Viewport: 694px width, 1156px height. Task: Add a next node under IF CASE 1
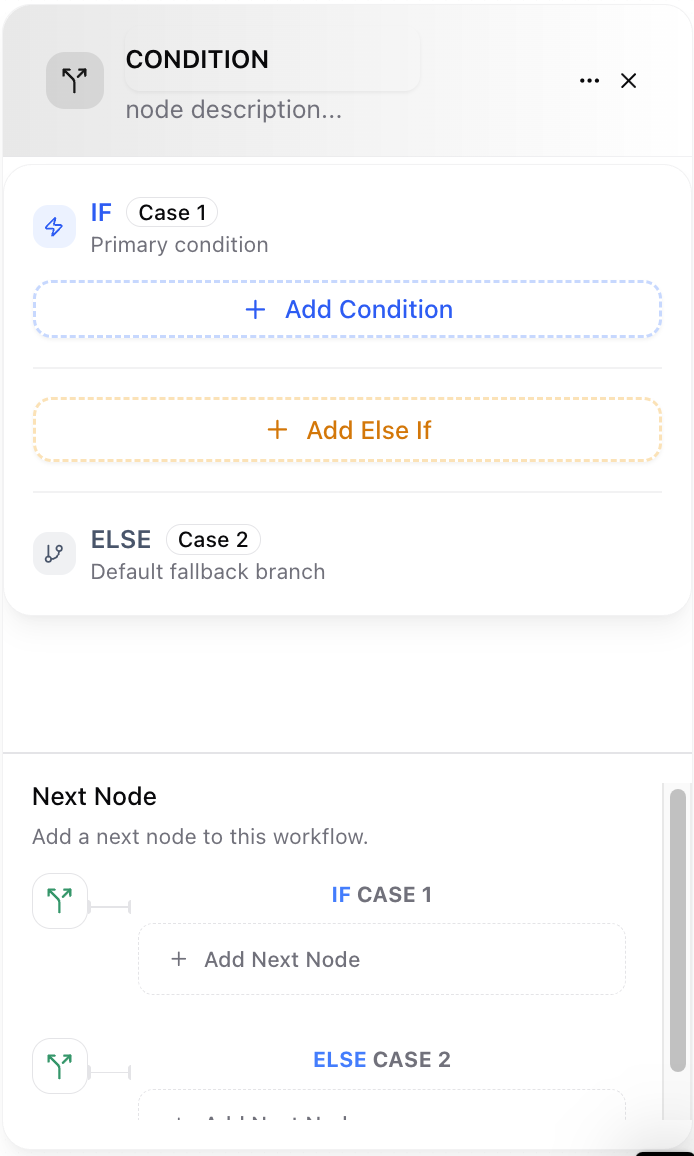click(x=382, y=959)
